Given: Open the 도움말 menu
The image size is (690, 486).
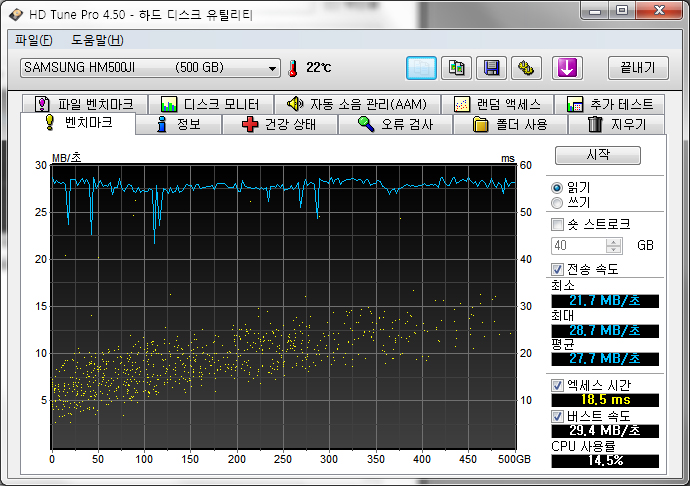Looking at the screenshot, I should (97, 40).
